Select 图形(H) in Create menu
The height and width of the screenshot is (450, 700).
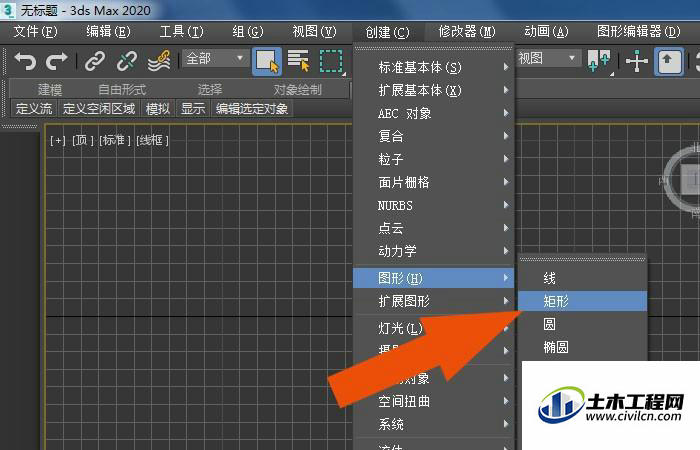tap(433, 278)
